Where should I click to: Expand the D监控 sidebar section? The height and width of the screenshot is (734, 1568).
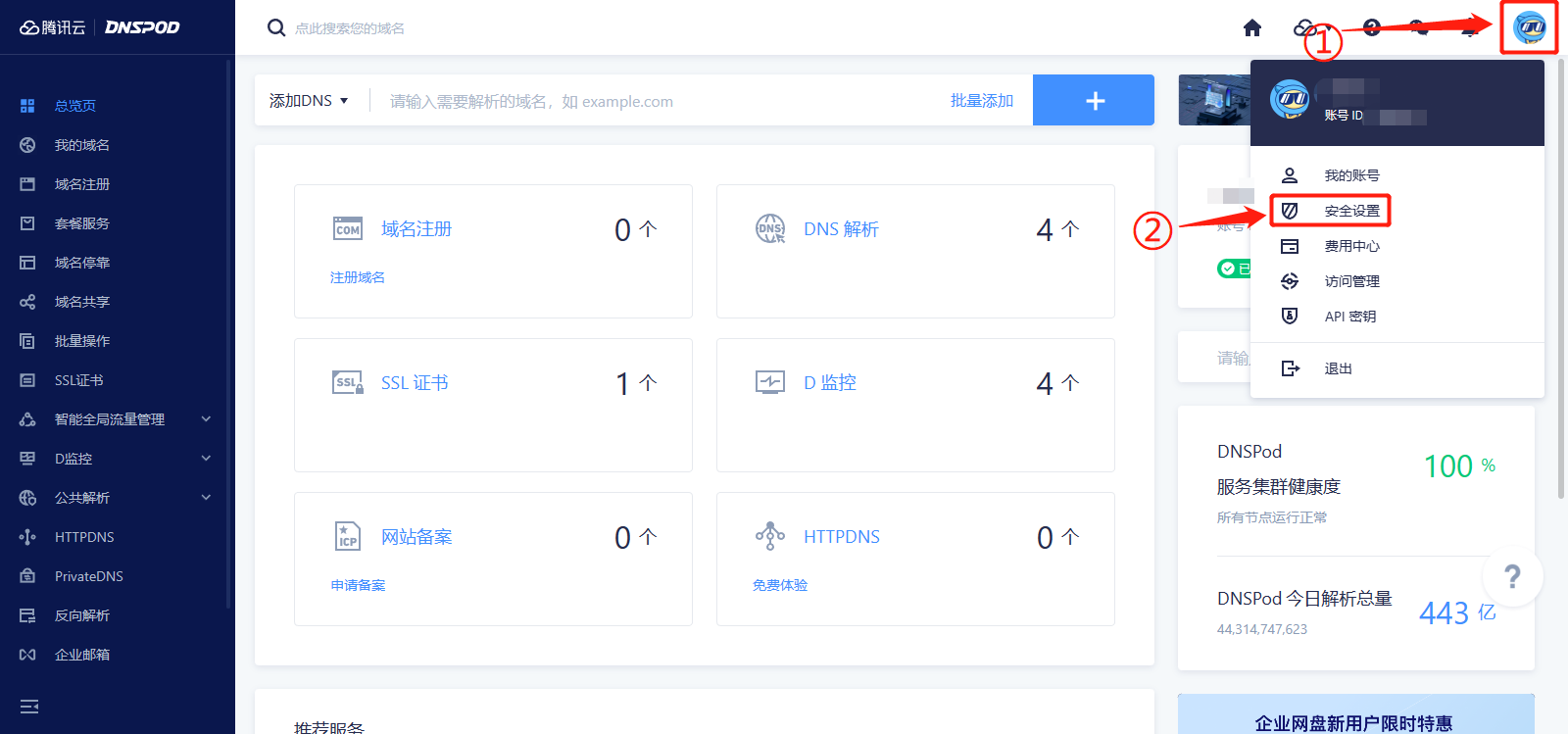point(206,459)
